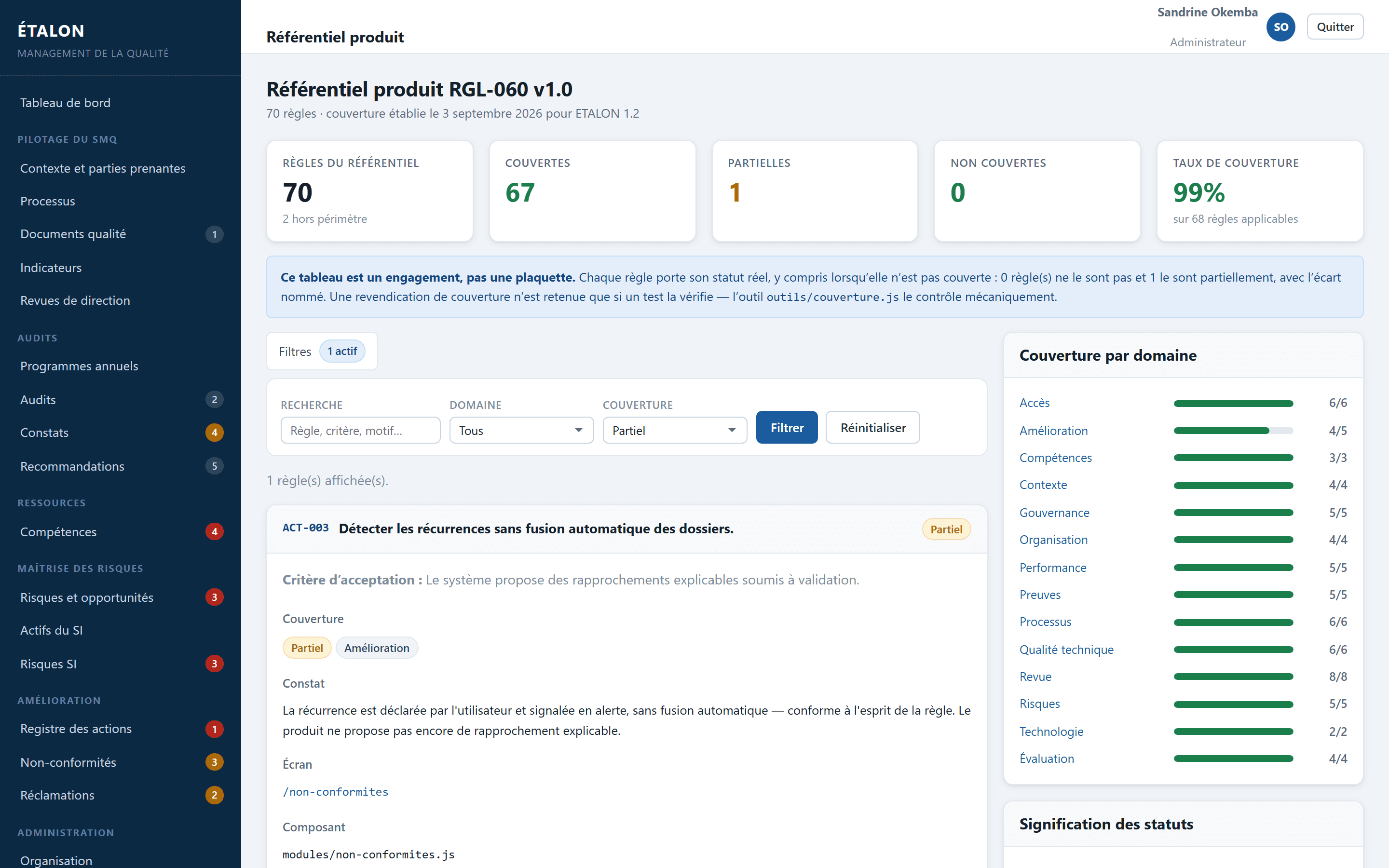
Task: Apply filters with the Filtrer button
Action: (786, 428)
